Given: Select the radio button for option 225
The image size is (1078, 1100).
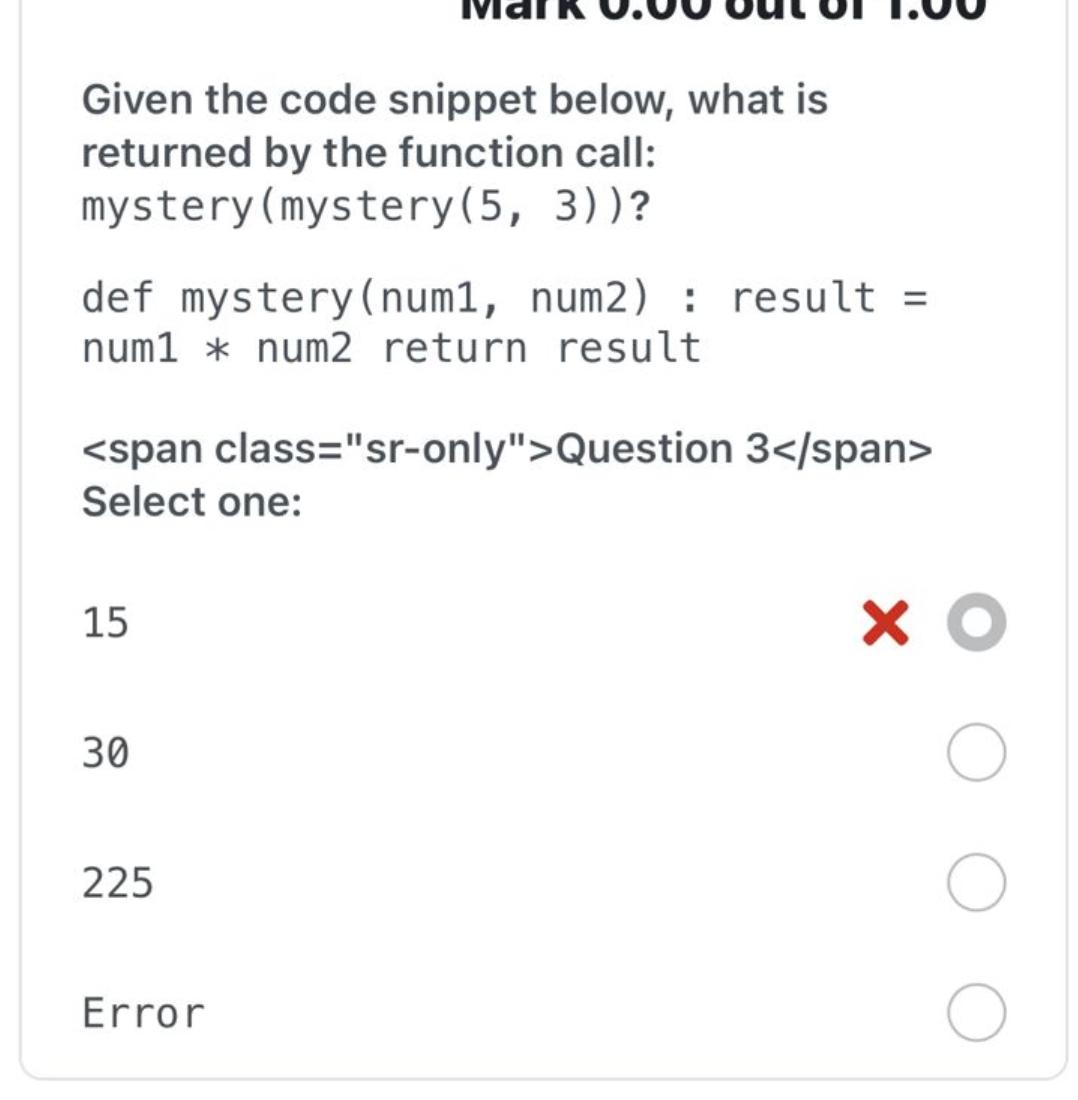Looking at the screenshot, I should (x=975, y=880).
